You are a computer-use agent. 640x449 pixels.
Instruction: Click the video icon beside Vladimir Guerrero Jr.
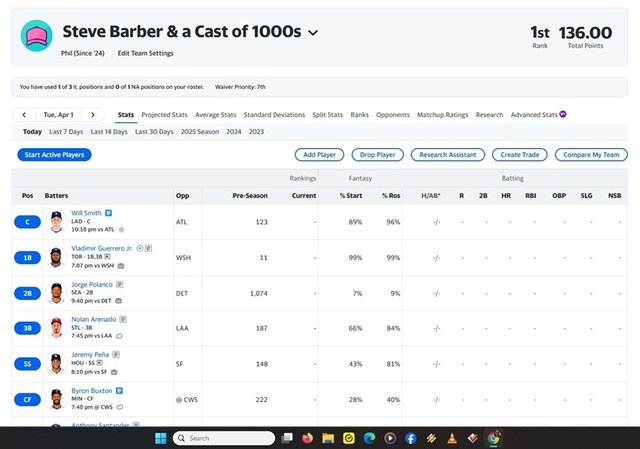click(x=140, y=248)
